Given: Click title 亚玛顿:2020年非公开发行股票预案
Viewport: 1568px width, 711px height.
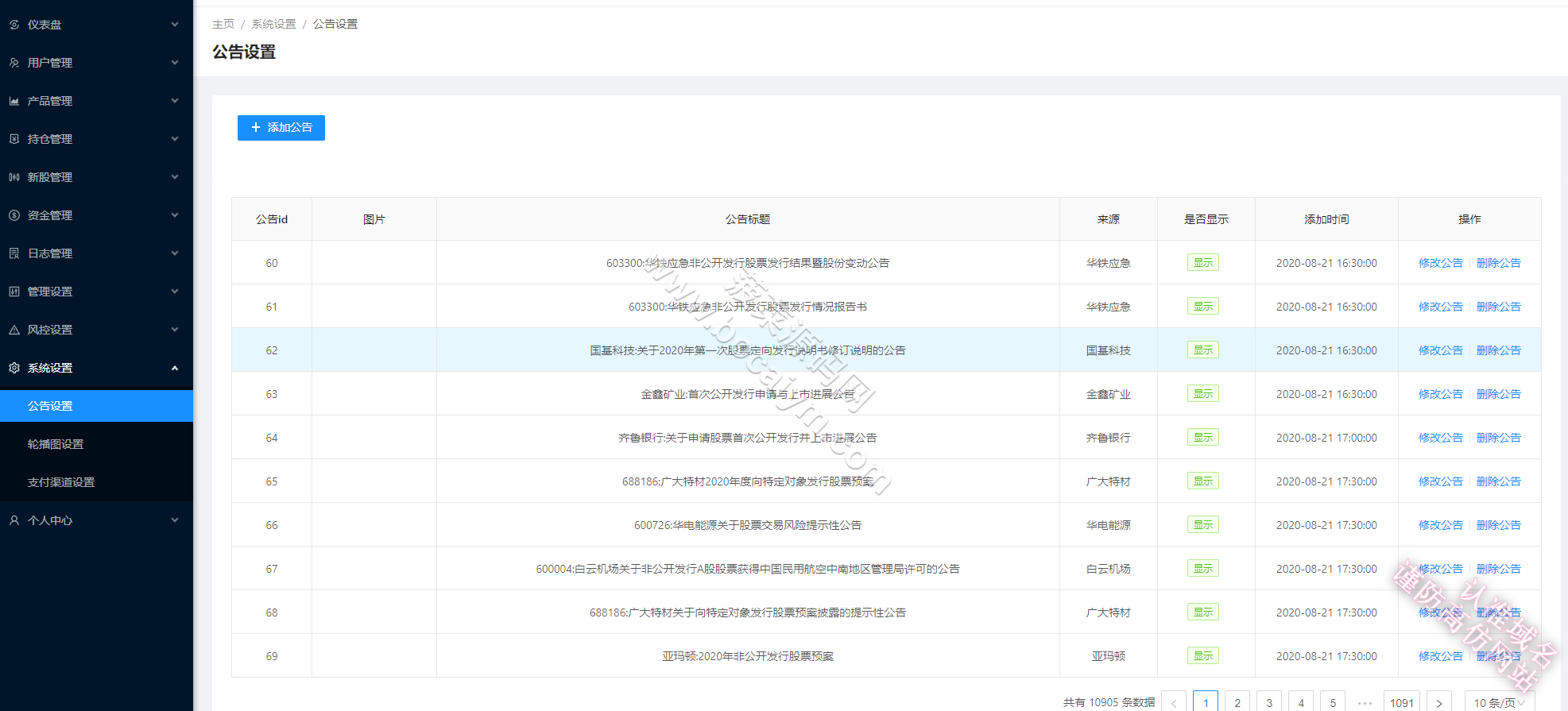Looking at the screenshot, I should click(748, 656).
